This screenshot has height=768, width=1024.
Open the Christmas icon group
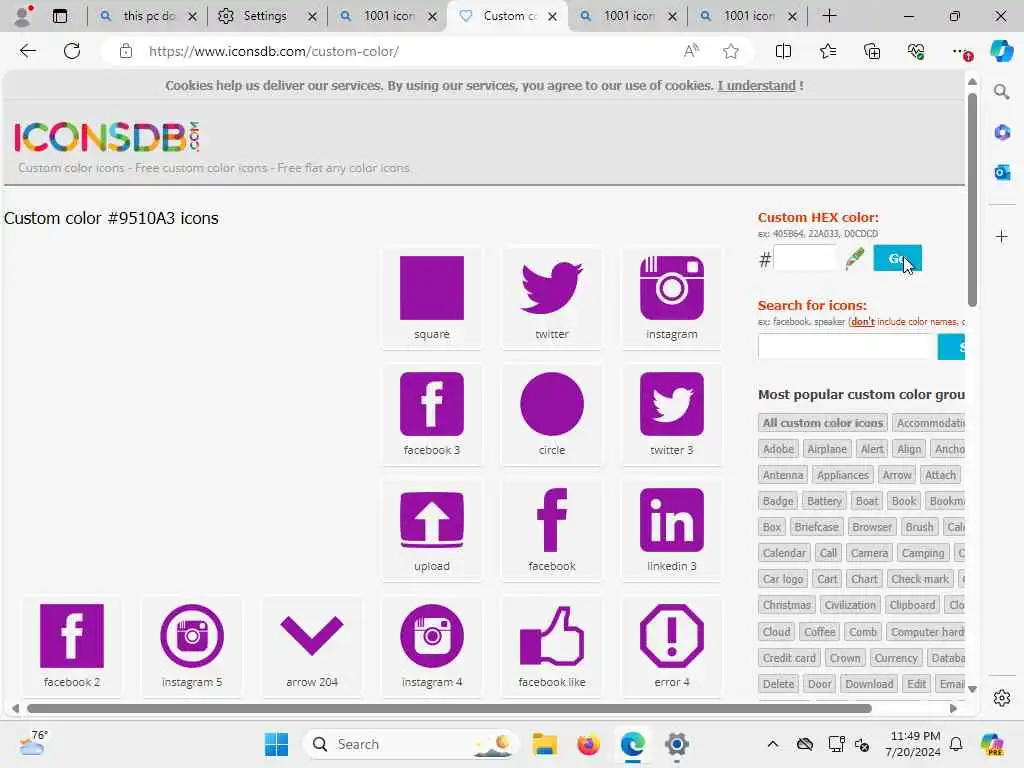[x=786, y=605]
